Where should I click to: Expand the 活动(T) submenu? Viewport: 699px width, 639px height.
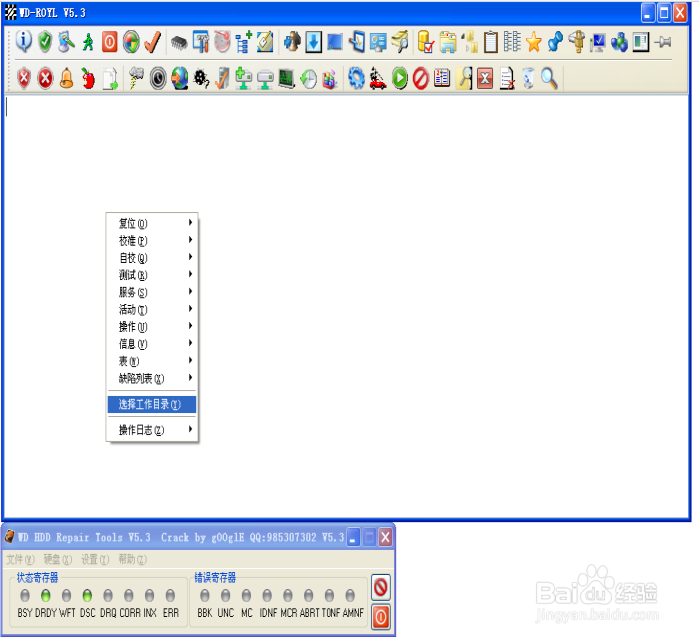click(152, 309)
